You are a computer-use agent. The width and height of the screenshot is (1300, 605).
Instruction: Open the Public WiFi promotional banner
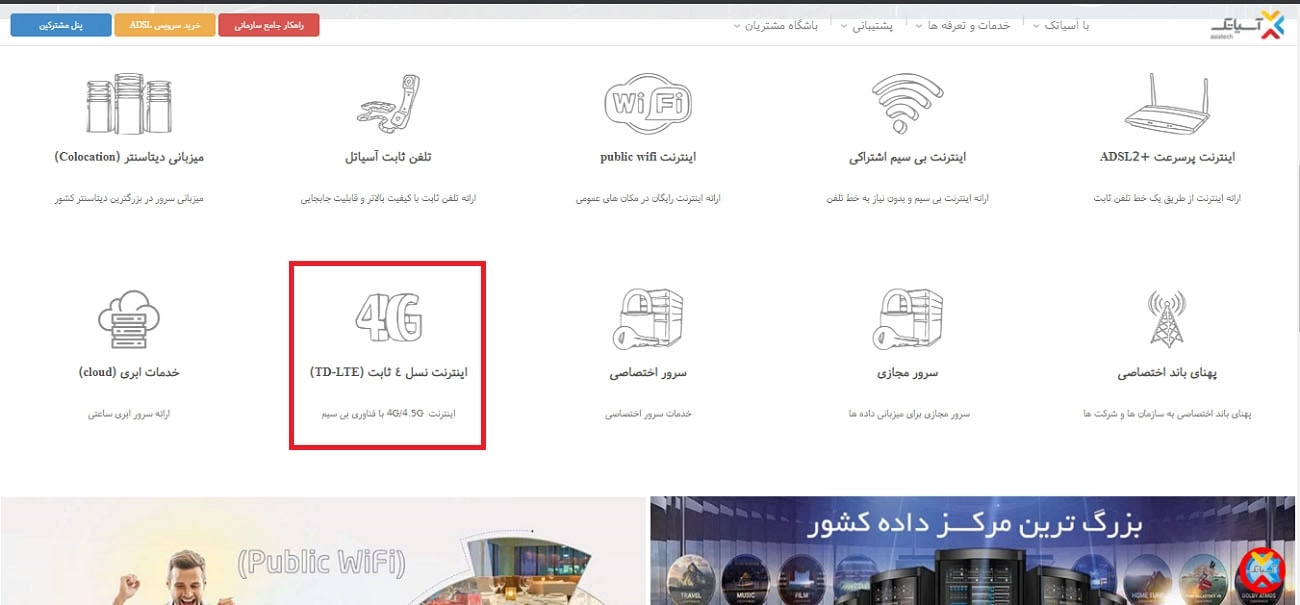coord(320,548)
